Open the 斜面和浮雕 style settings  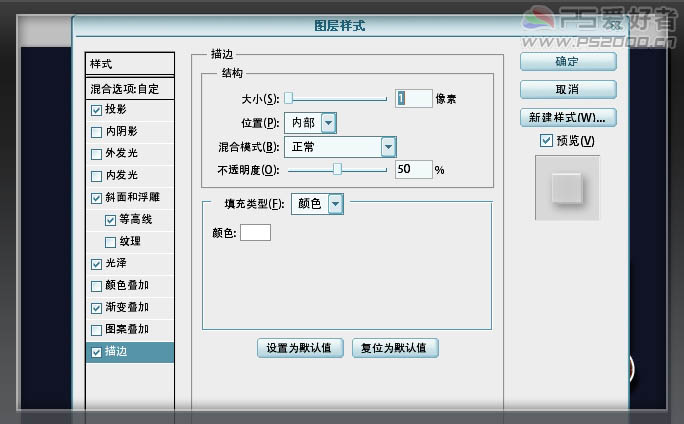click(x=133, y=198)
